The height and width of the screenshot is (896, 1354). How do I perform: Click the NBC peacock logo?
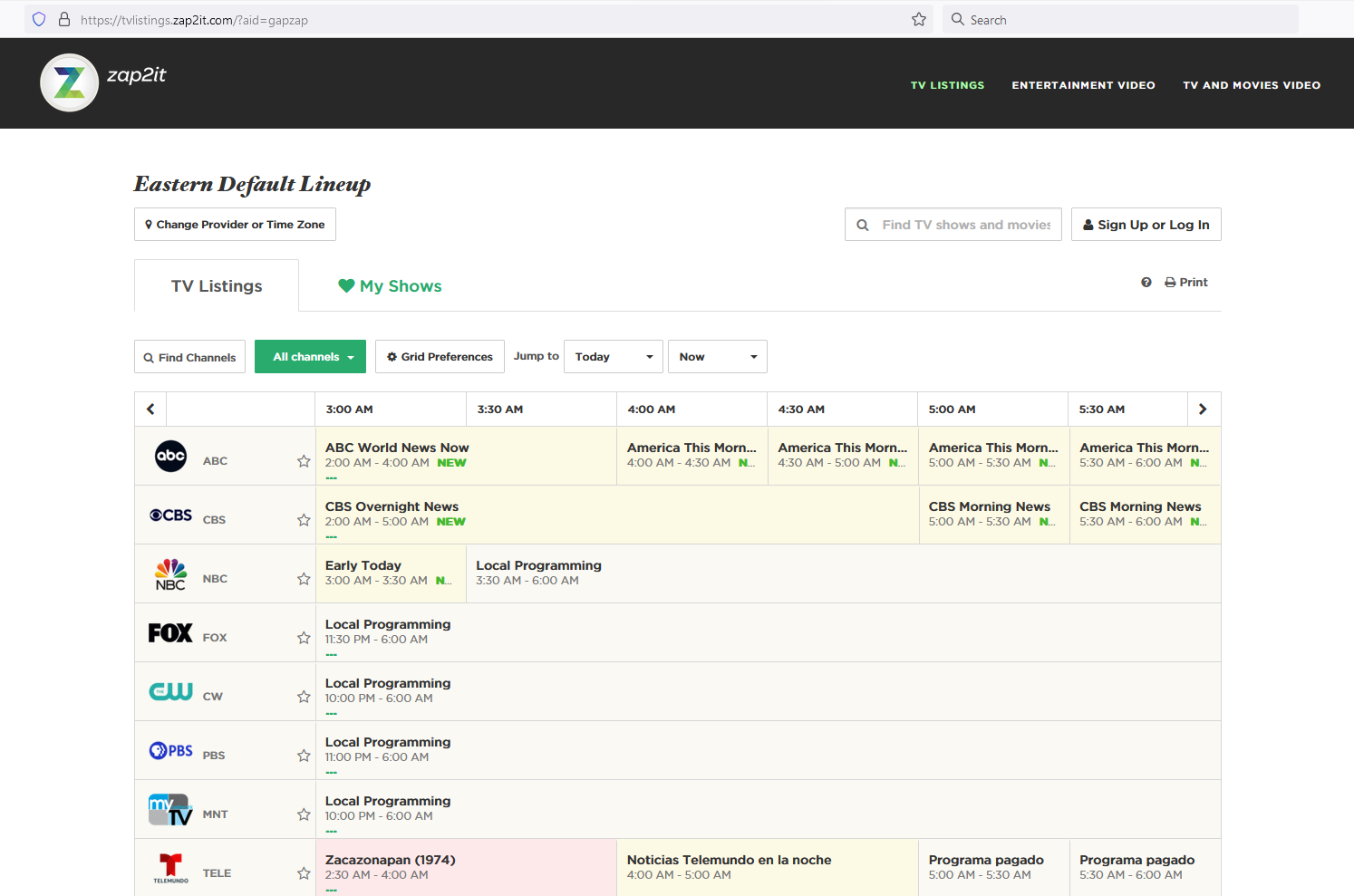coord(170,574)
